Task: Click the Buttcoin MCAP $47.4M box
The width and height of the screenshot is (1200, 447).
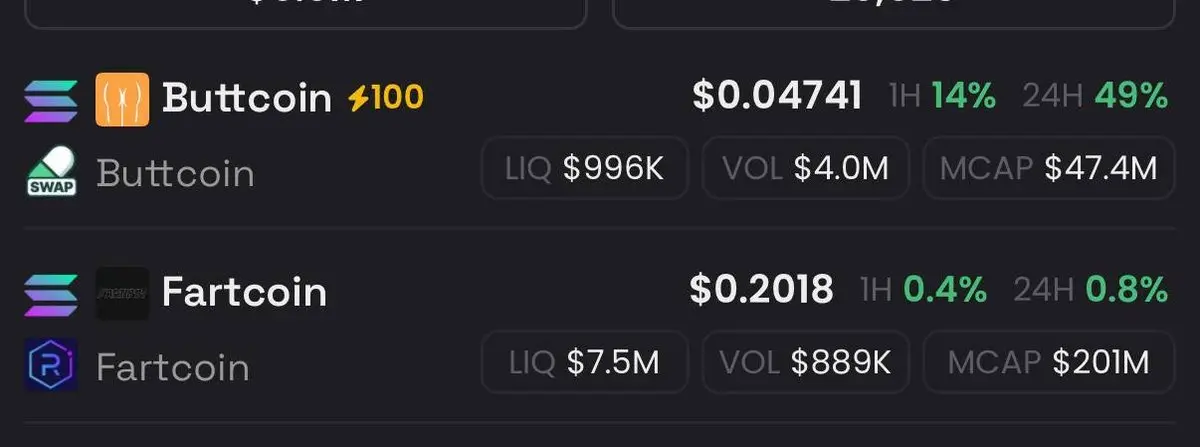Action: (x=1048, y=168)
